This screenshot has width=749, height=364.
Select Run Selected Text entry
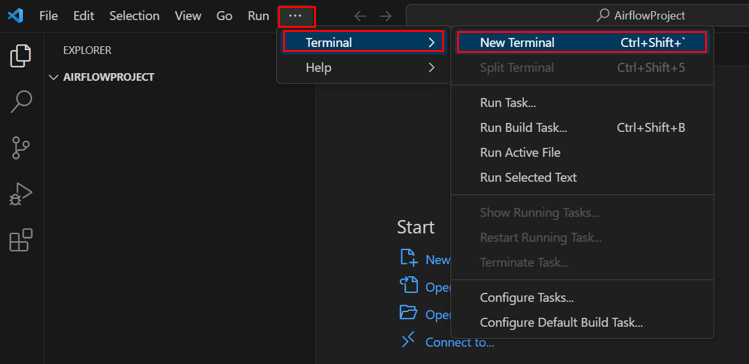click(582, 178)
